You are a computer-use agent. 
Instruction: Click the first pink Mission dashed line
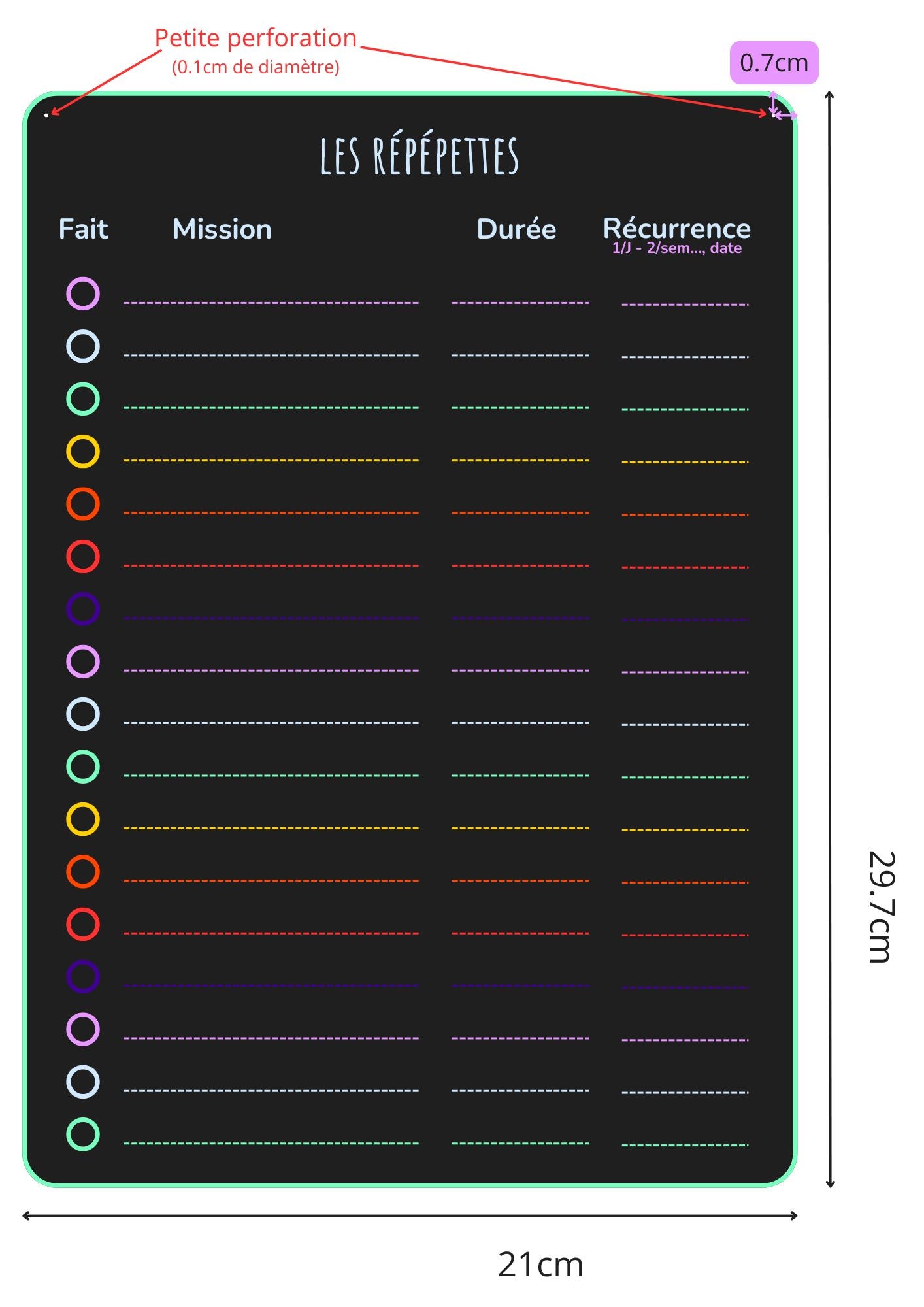click(271, 303)
